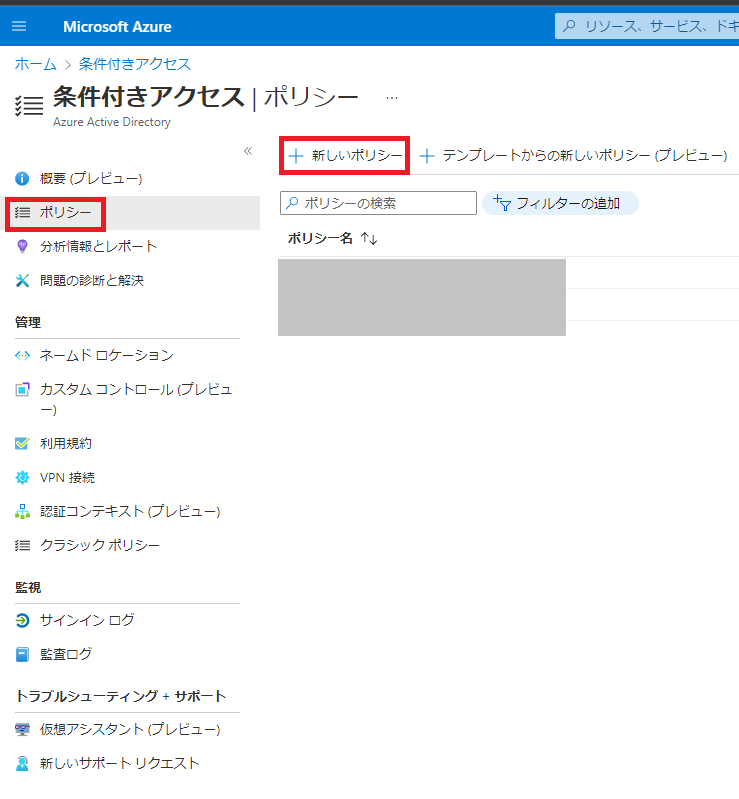Open the Azure portal hamburger menu
Image resolution: width=739 pixels, height=799 pixels.
pos(19,26)
